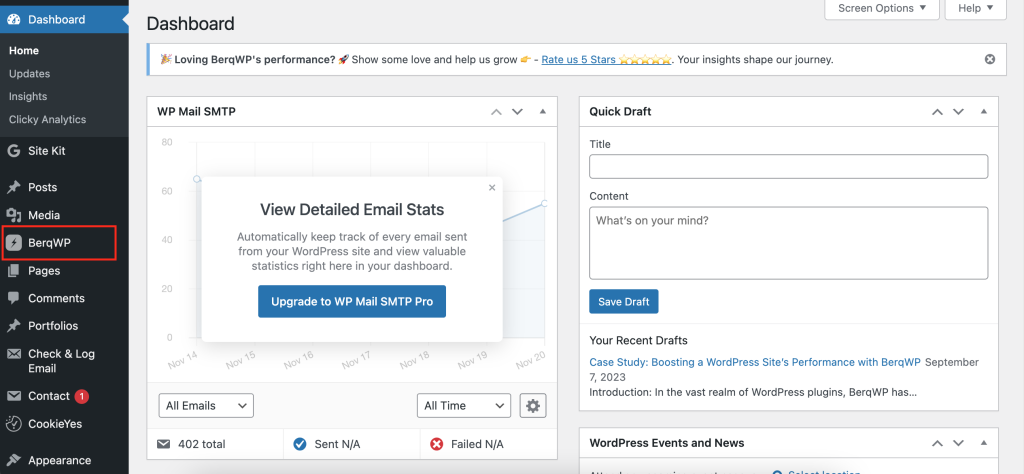Move Quick Draft widget up
Image resolution: width=1024 pixels, height=474 pixels.
pyautogui.click(x=937, y=112)
